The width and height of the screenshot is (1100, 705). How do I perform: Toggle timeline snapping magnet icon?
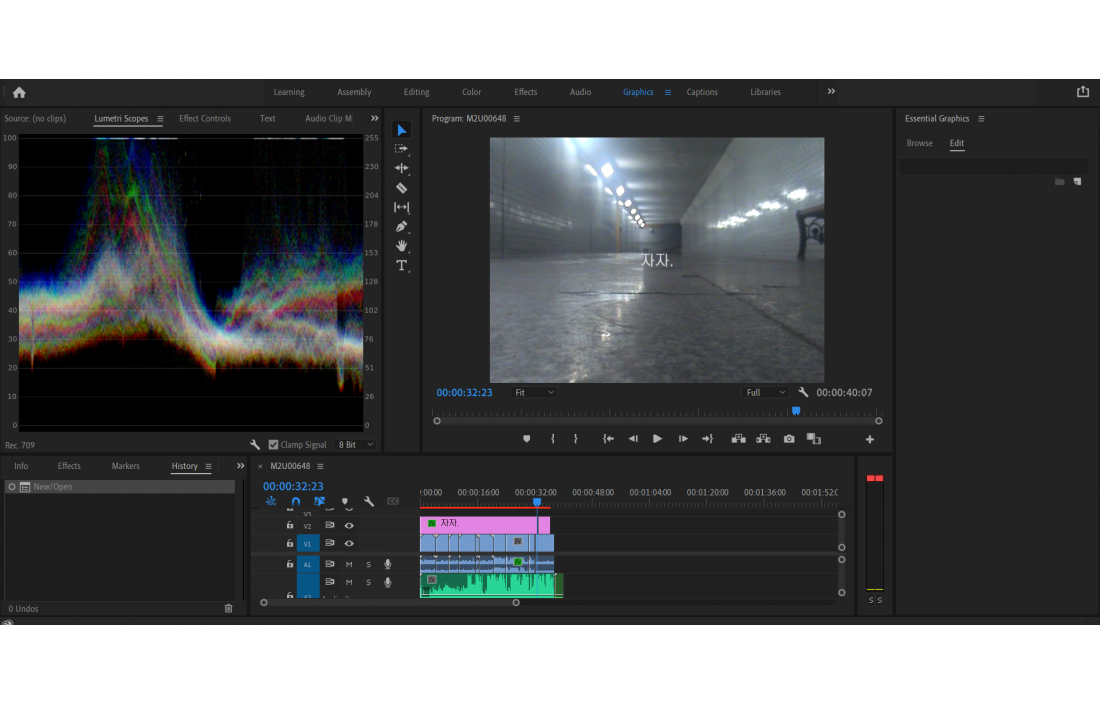point(295,502)
